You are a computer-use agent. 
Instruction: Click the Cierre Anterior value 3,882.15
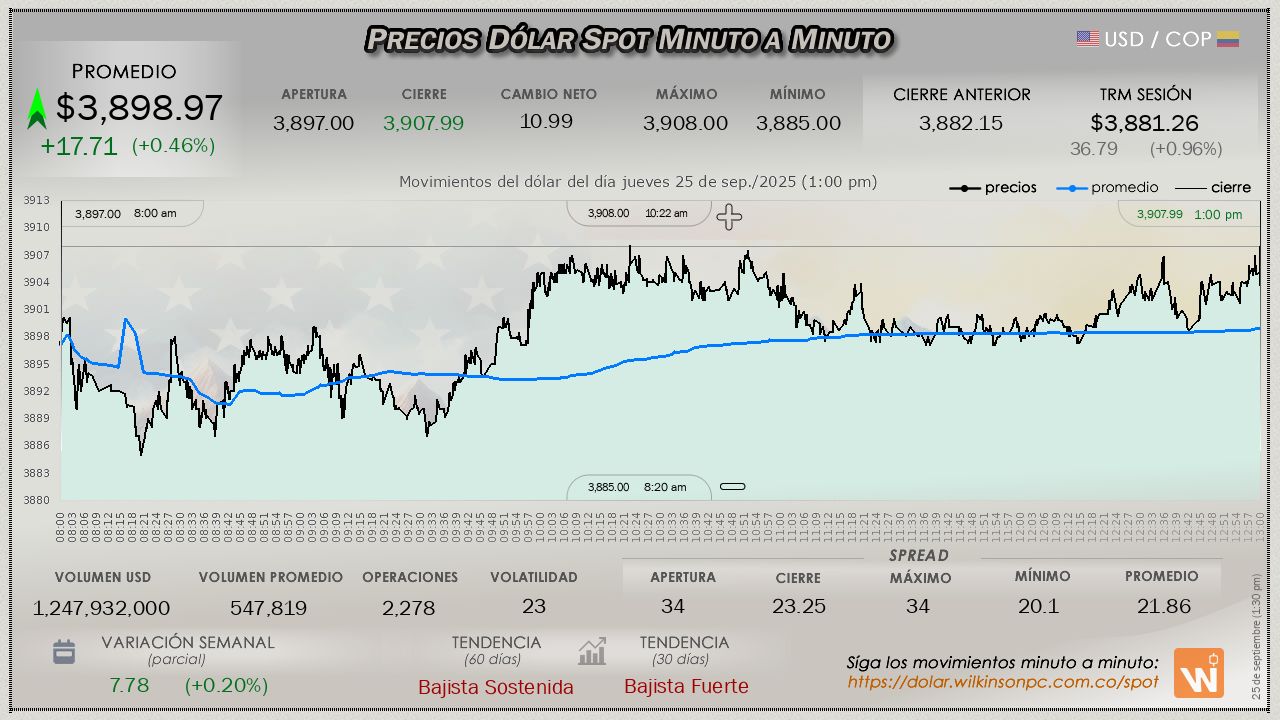(961, 123)
